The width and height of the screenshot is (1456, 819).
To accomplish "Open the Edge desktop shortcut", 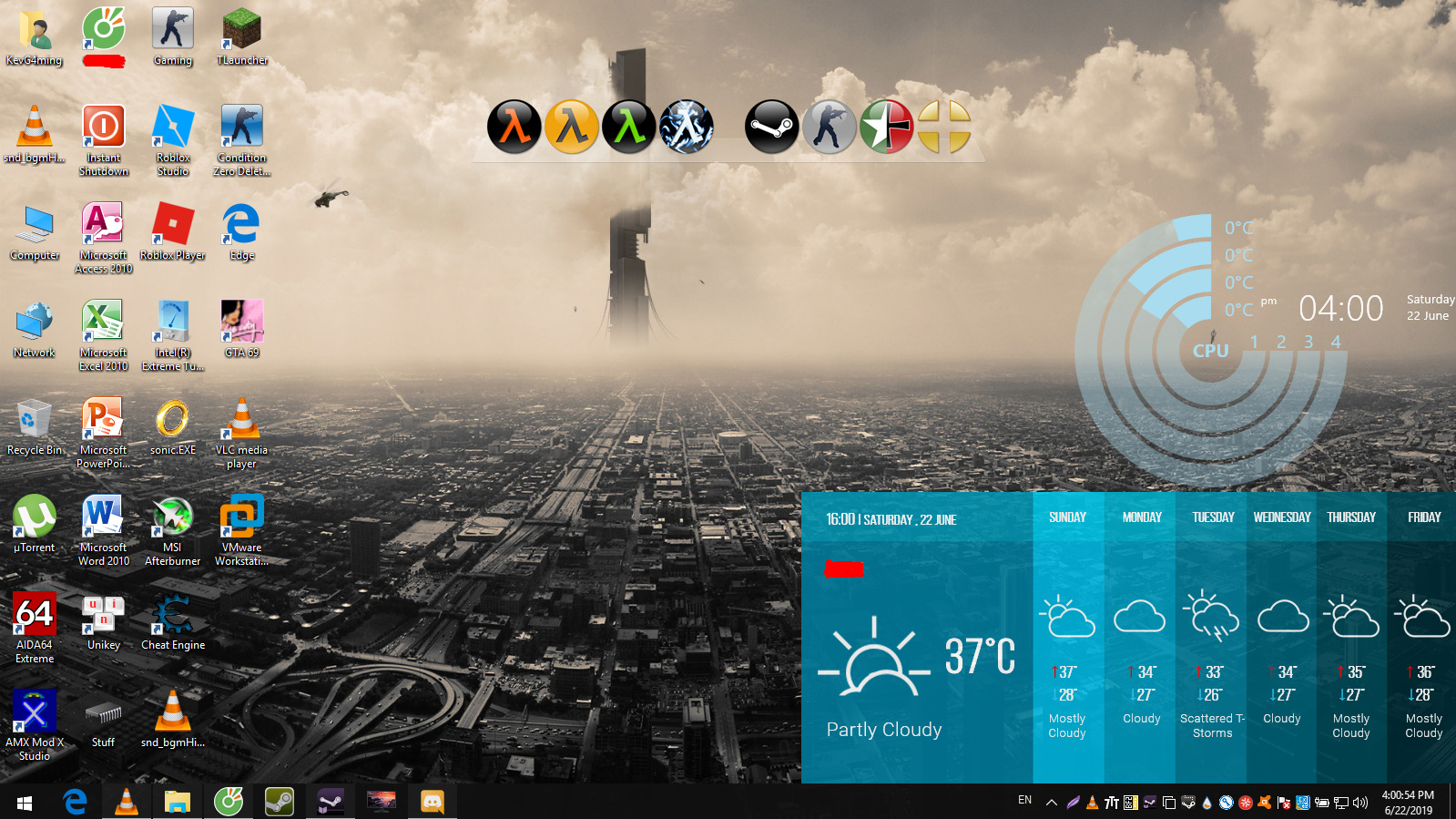I will (242, 231).
